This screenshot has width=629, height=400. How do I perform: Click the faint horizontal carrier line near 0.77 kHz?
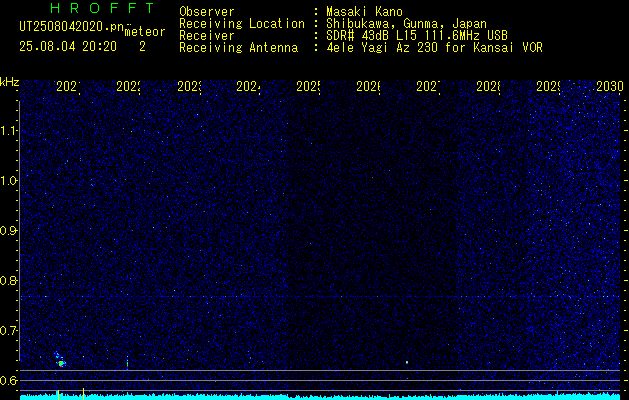tap(320, 296)
